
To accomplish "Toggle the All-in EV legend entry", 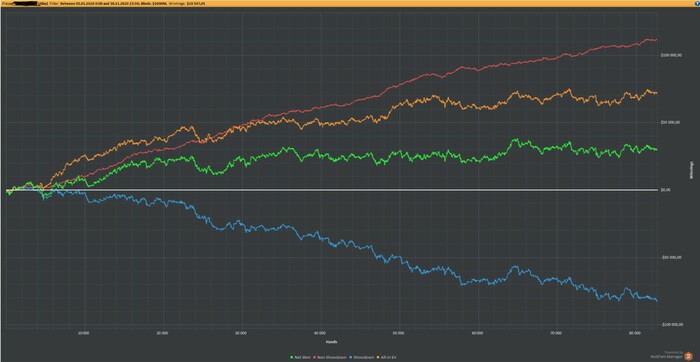I will coord(387,357).
